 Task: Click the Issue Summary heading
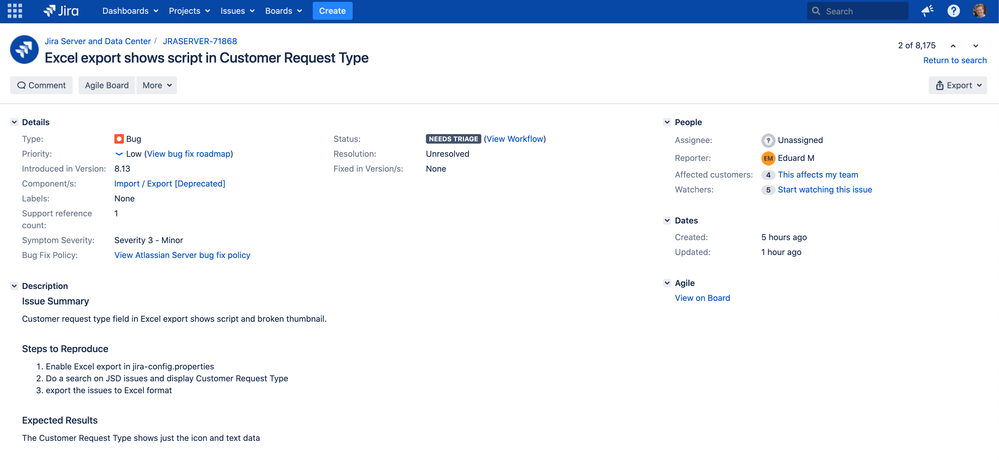click(x=55, y=301)
